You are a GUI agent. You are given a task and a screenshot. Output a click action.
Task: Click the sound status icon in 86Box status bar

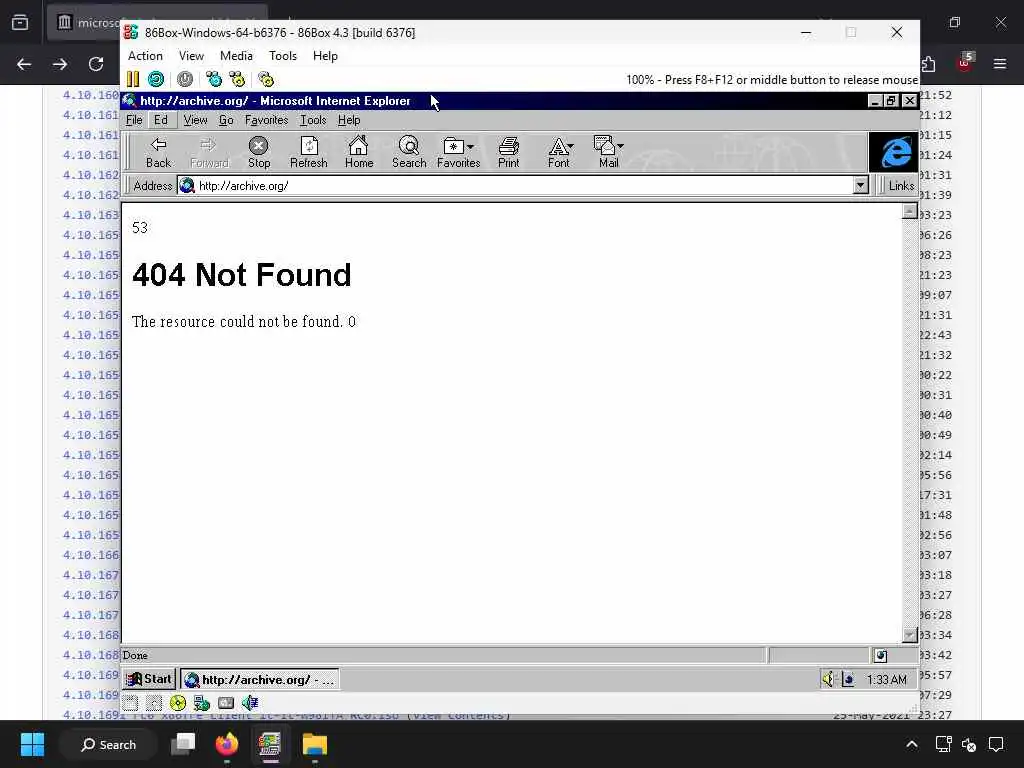(250, 703)
